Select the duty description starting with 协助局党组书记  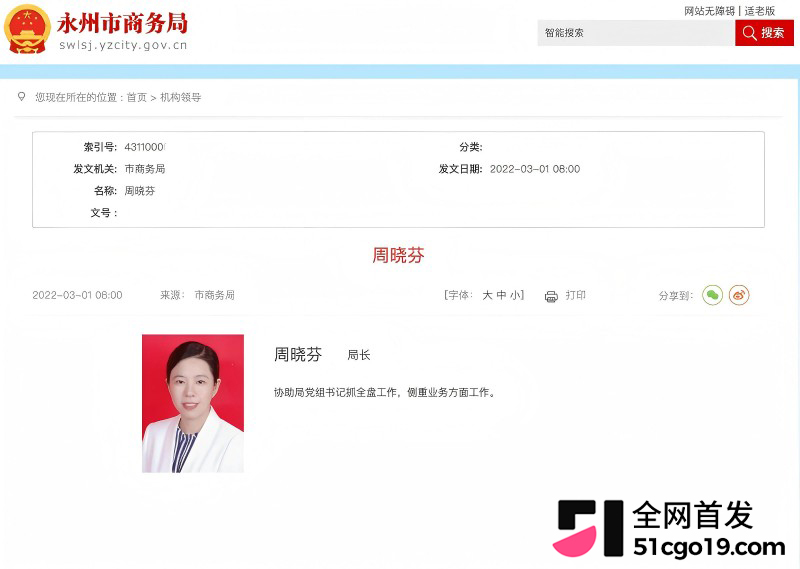point(385,392)
